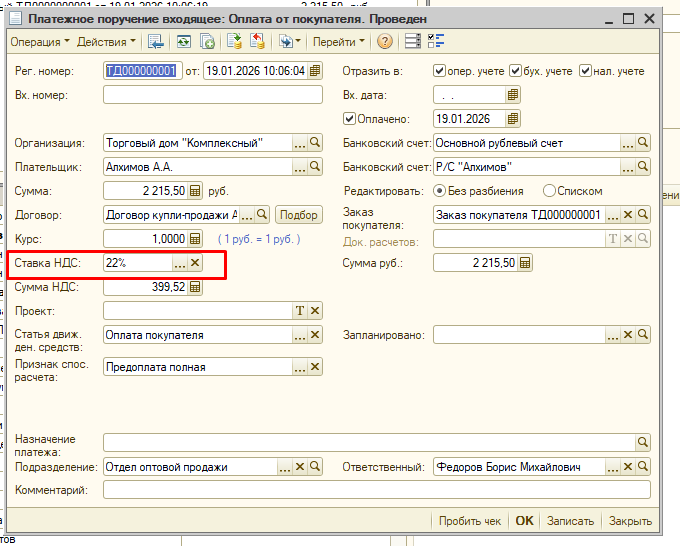Viewport: 680px width, 546px height.
Task: Open calendar for the Рег. номер date
Action: click(315, 71)
